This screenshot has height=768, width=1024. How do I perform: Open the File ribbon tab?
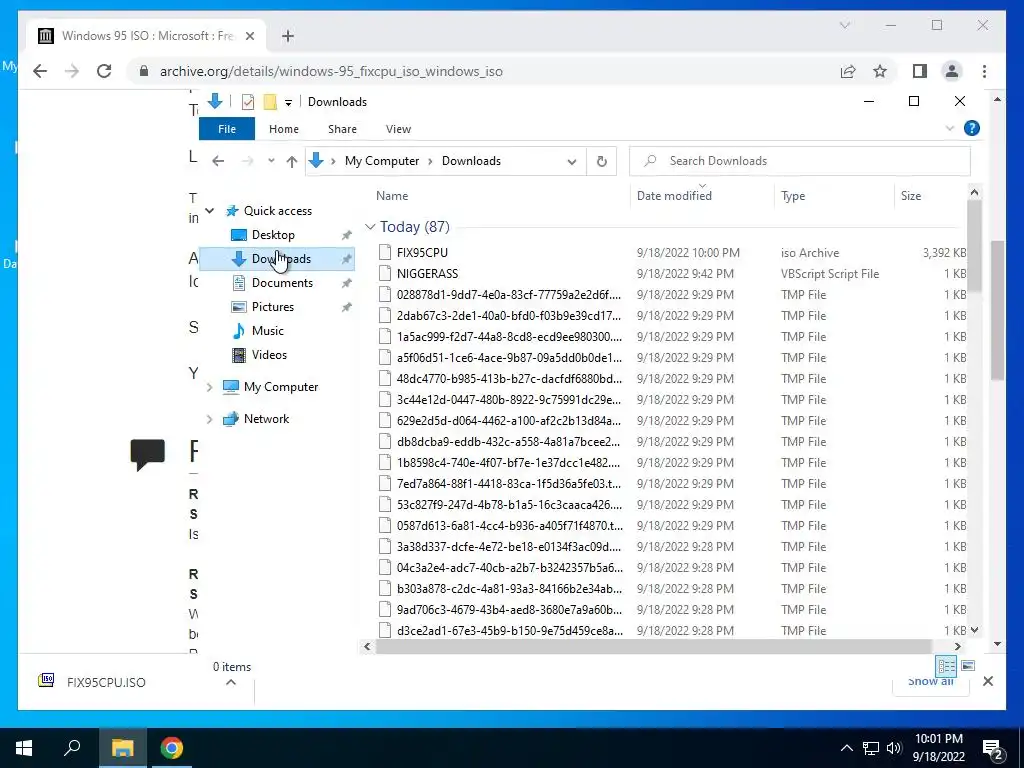pyautogui.click(x=227, y=129)
